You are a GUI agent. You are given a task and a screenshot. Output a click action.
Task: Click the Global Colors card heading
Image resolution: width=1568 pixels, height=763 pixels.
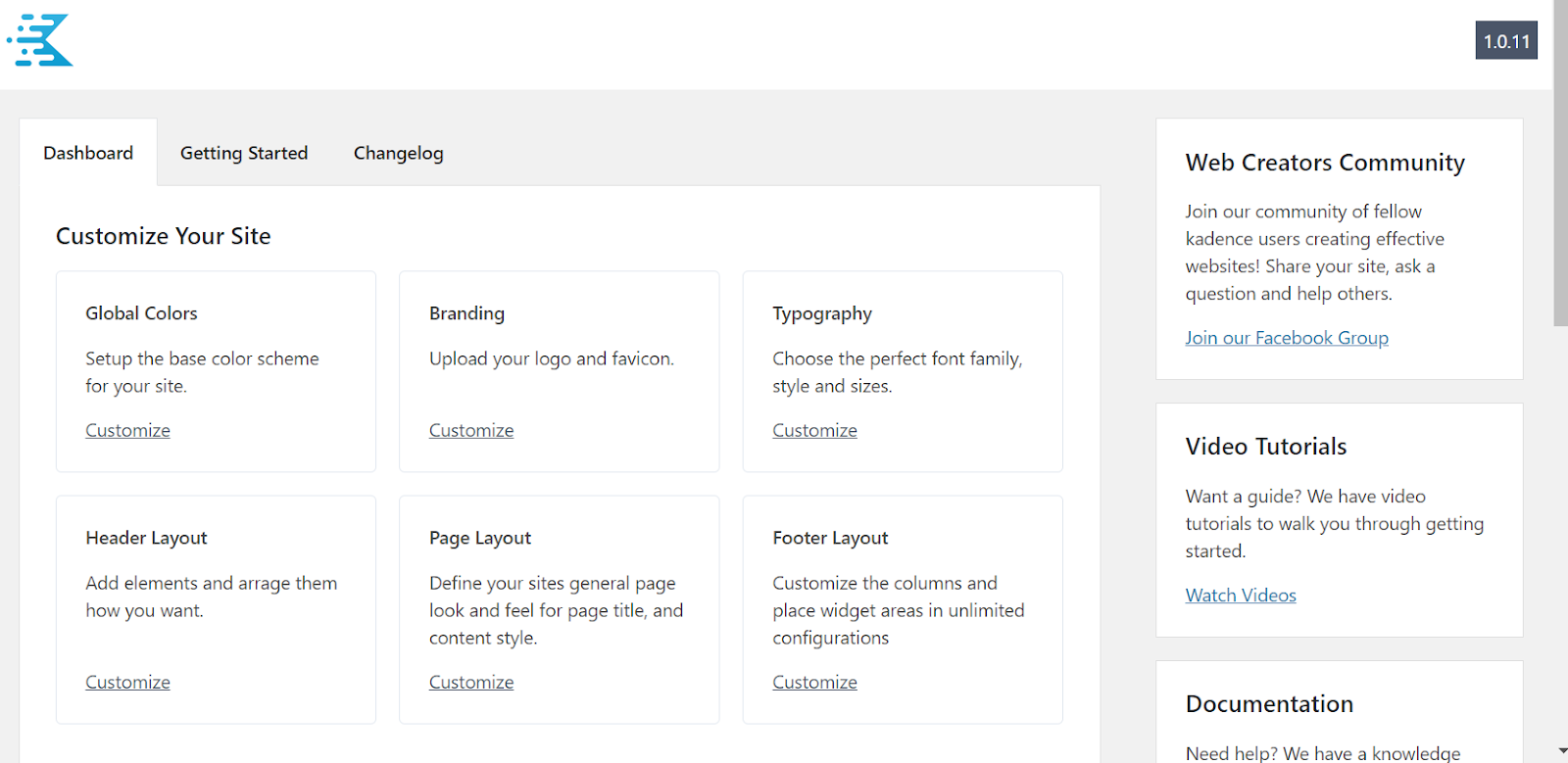click(141, 313)
